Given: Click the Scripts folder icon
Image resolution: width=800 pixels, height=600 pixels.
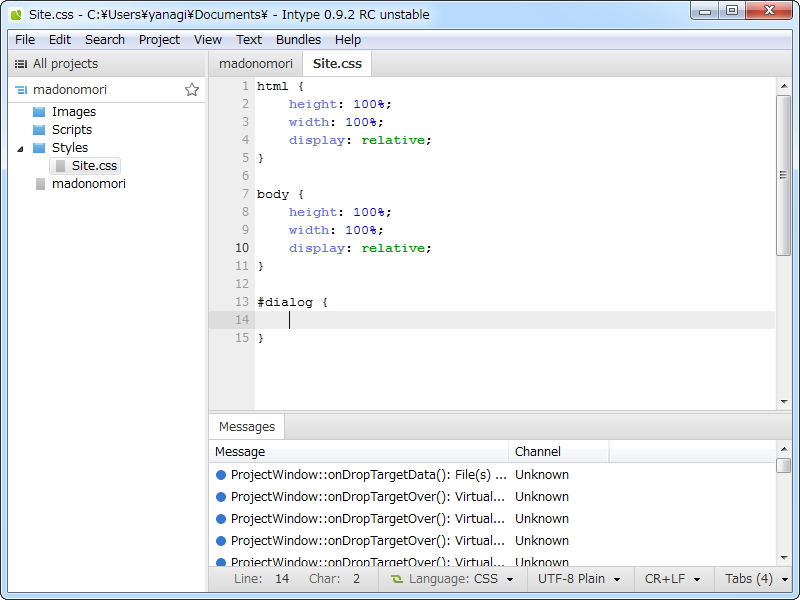Looking at the screenshot, I should pos(39,130).
